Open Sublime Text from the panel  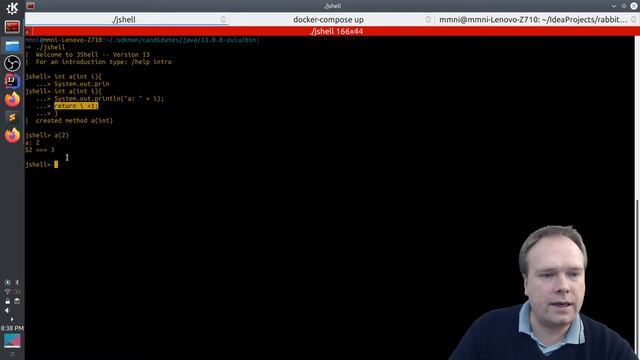coord(12,117)
